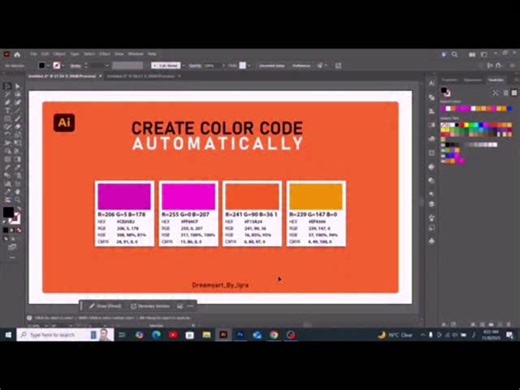
Task: Pick the None swatch in Swatches panel
Action: (443, 125)
